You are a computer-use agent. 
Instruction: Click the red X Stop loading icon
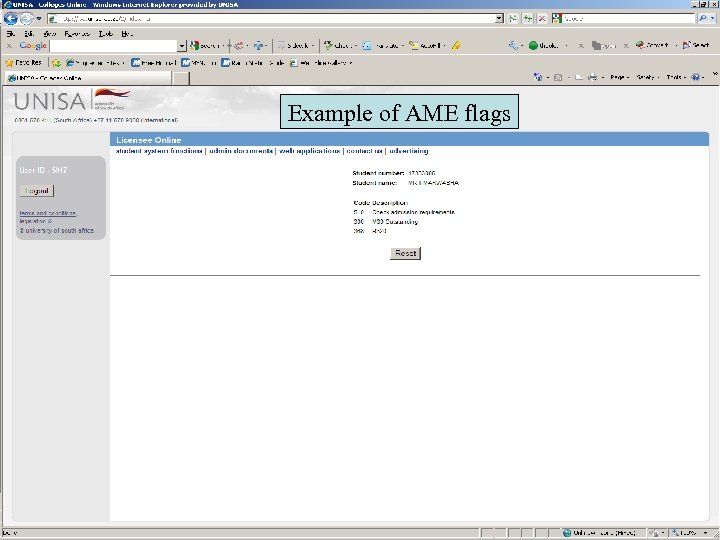pos(542,19)
